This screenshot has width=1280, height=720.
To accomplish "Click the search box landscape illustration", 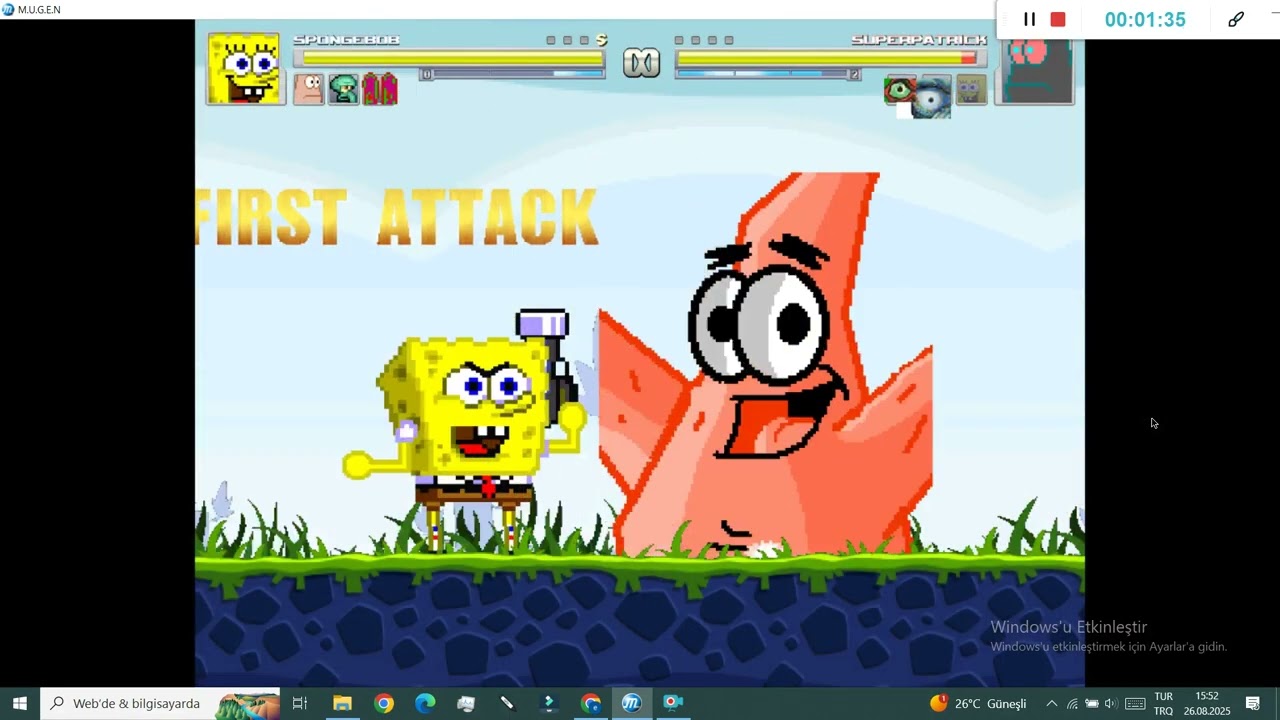I will tap(248, 704).
